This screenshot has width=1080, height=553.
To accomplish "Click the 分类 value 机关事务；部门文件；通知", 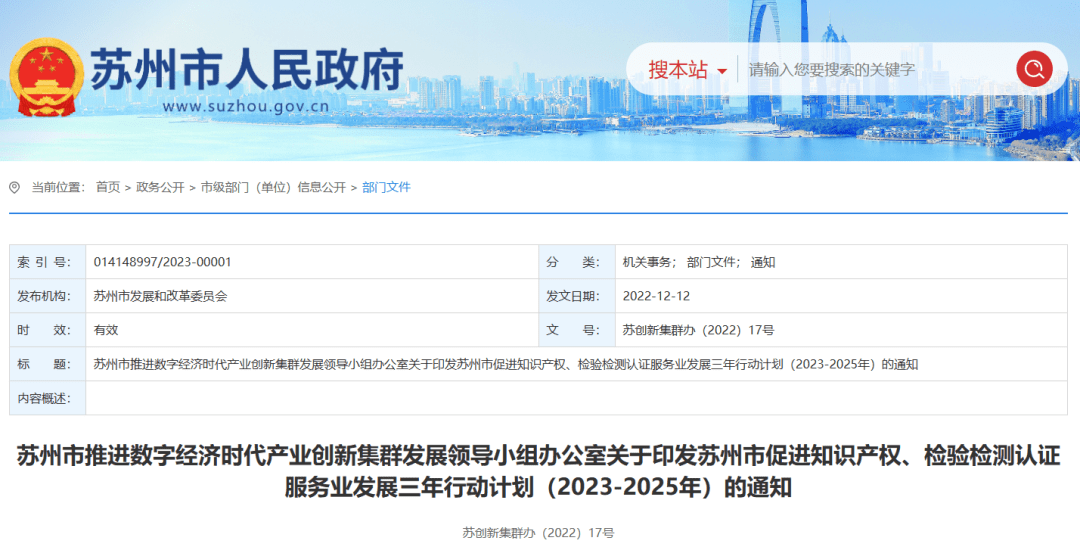I will [698, 262].
